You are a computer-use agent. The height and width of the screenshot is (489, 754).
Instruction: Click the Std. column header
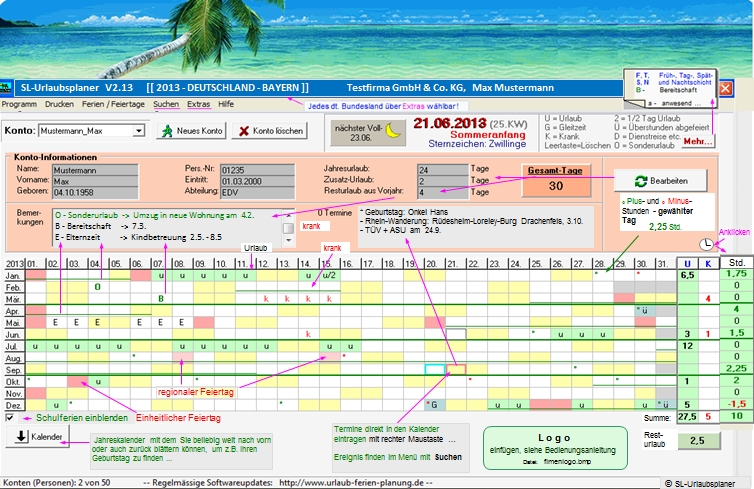(737, 263)
